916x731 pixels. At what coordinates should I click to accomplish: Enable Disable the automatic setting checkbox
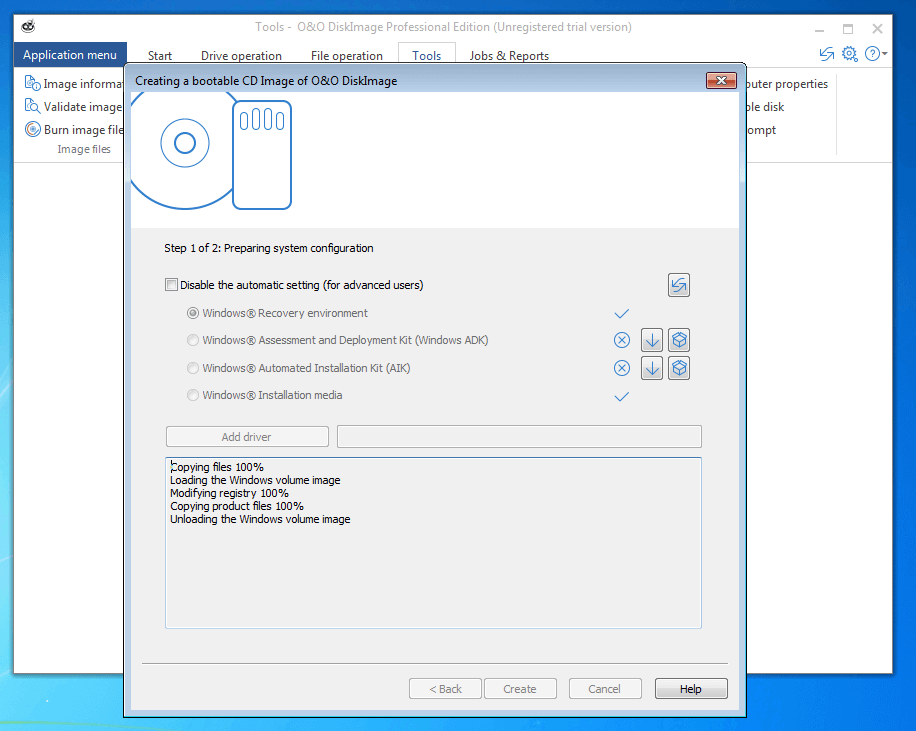(171, 285)
